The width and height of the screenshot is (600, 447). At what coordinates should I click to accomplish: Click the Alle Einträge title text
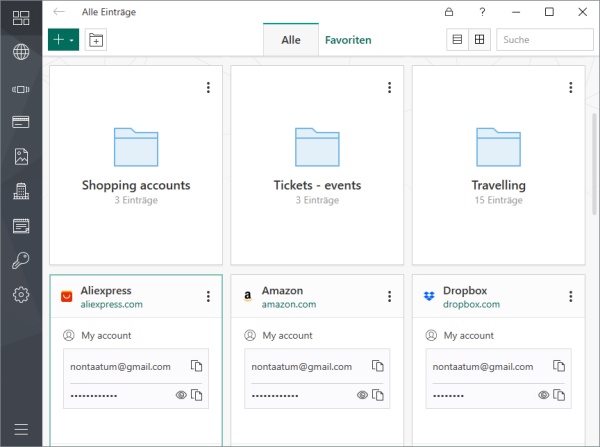click(109, 12)
